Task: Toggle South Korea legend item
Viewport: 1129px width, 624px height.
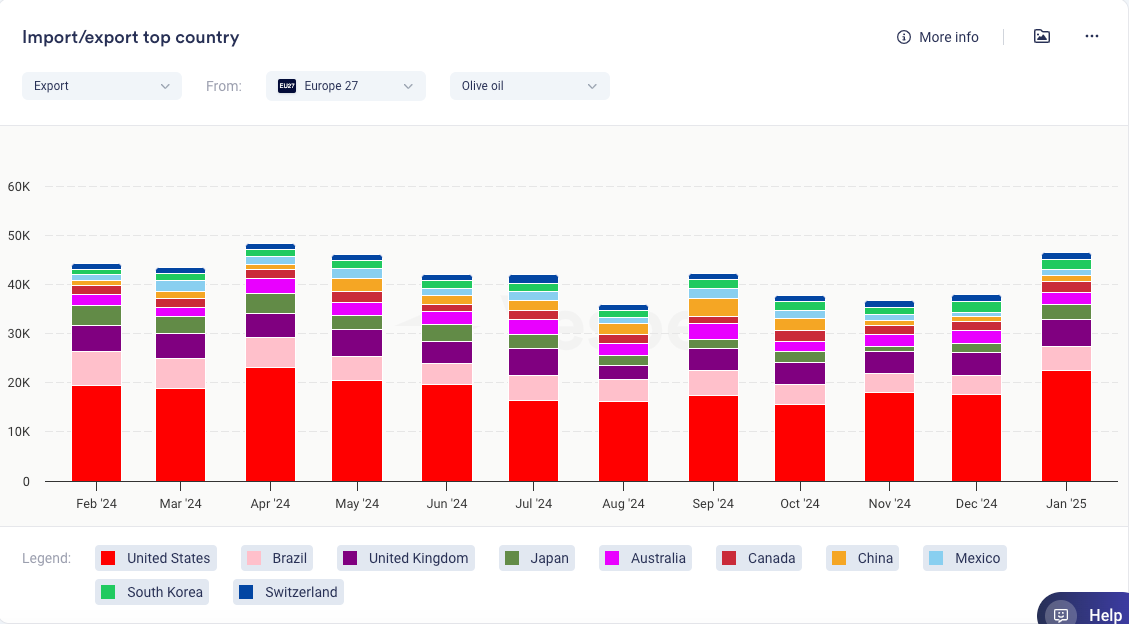Action: coord(109,592)
